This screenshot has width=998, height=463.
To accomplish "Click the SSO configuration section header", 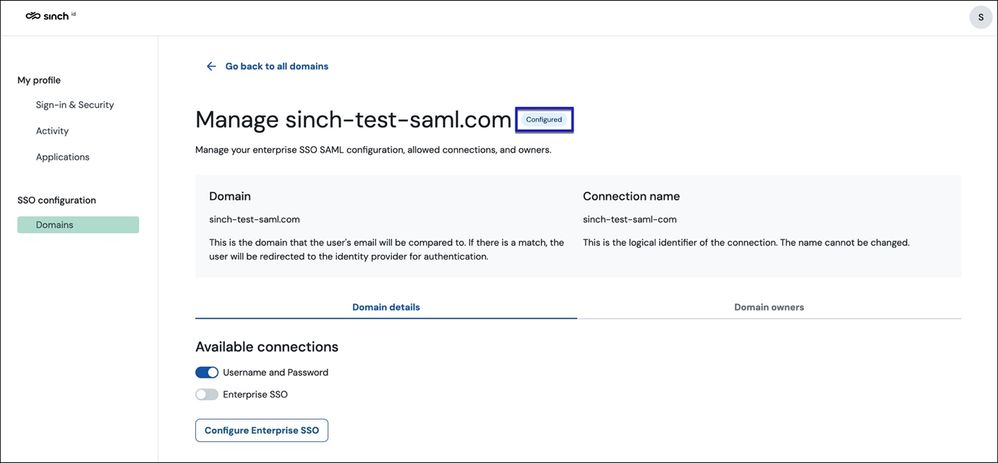I will 57,200.
